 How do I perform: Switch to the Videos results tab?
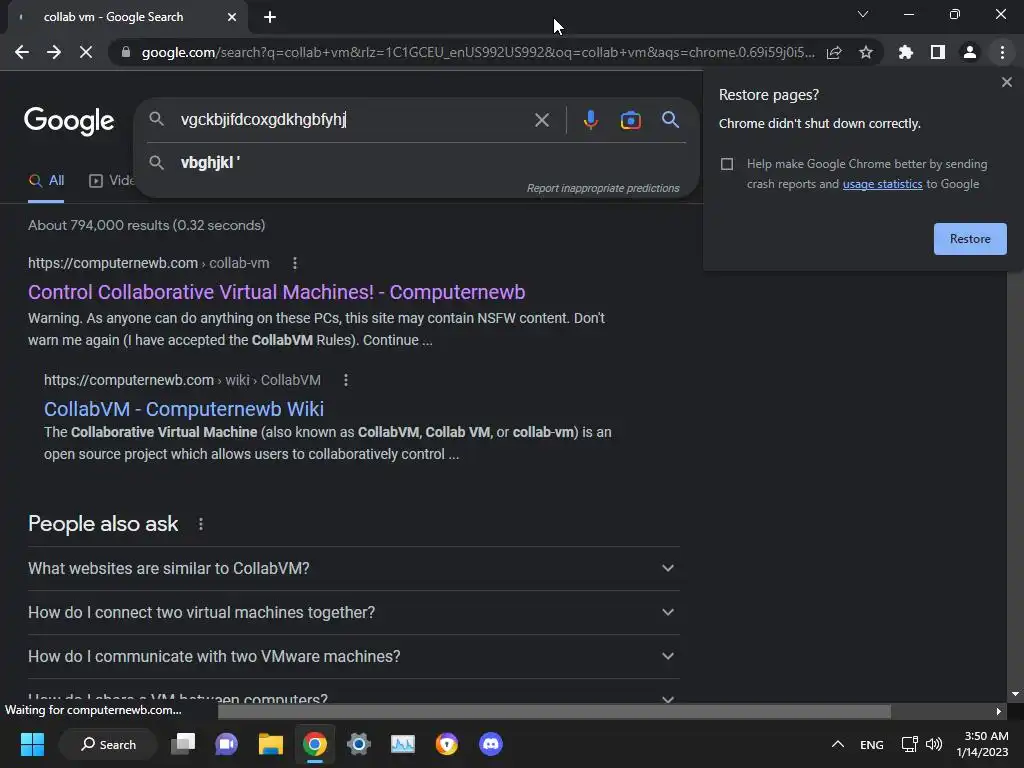point(111,181)
